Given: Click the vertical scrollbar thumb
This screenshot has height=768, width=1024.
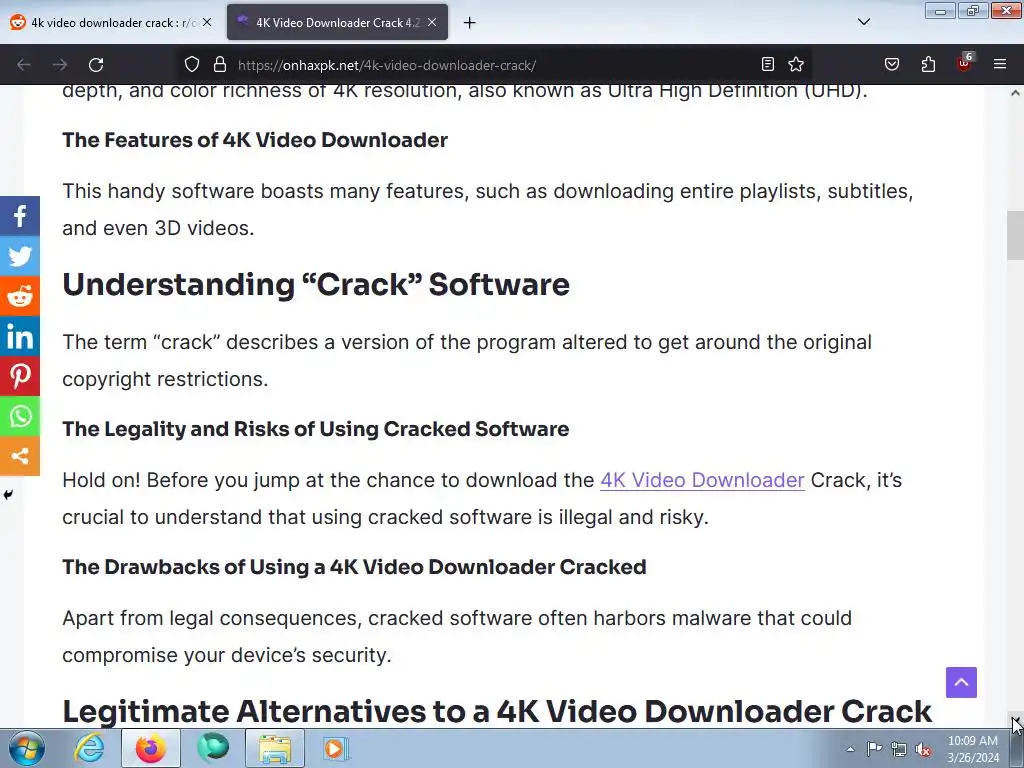Looking at the screenshot, I should click(1016, 235).
